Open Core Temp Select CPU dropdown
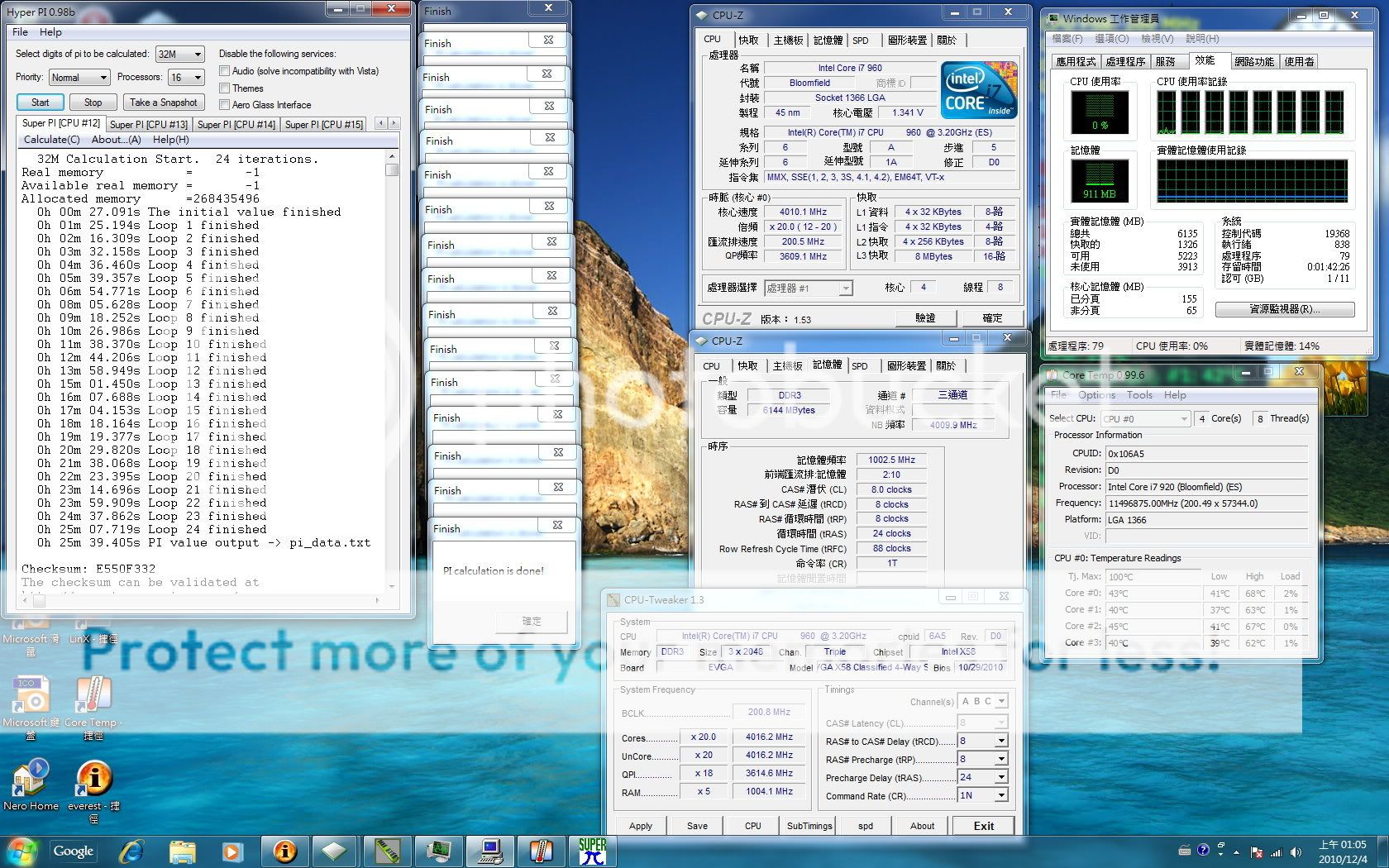 [x=1145, y=418]
